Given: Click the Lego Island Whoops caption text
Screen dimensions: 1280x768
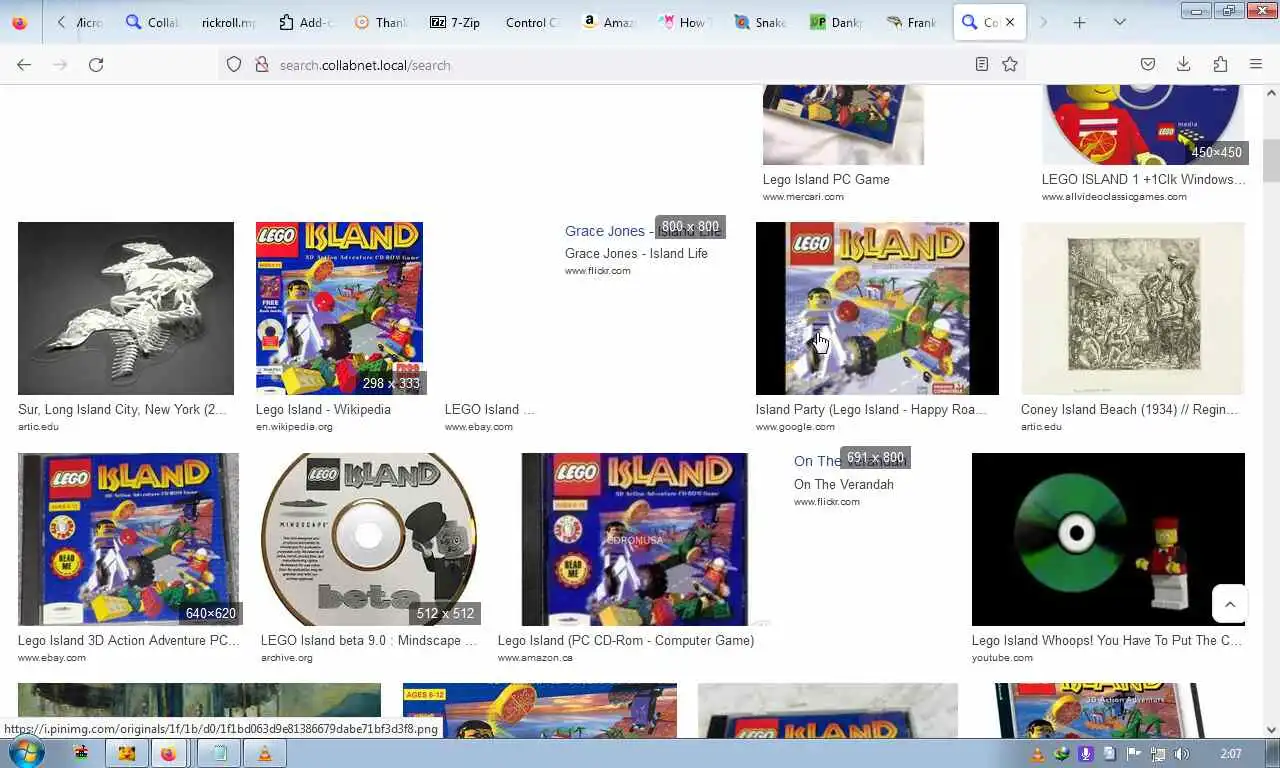Looking at the screenshot, I should point(1107,640).
